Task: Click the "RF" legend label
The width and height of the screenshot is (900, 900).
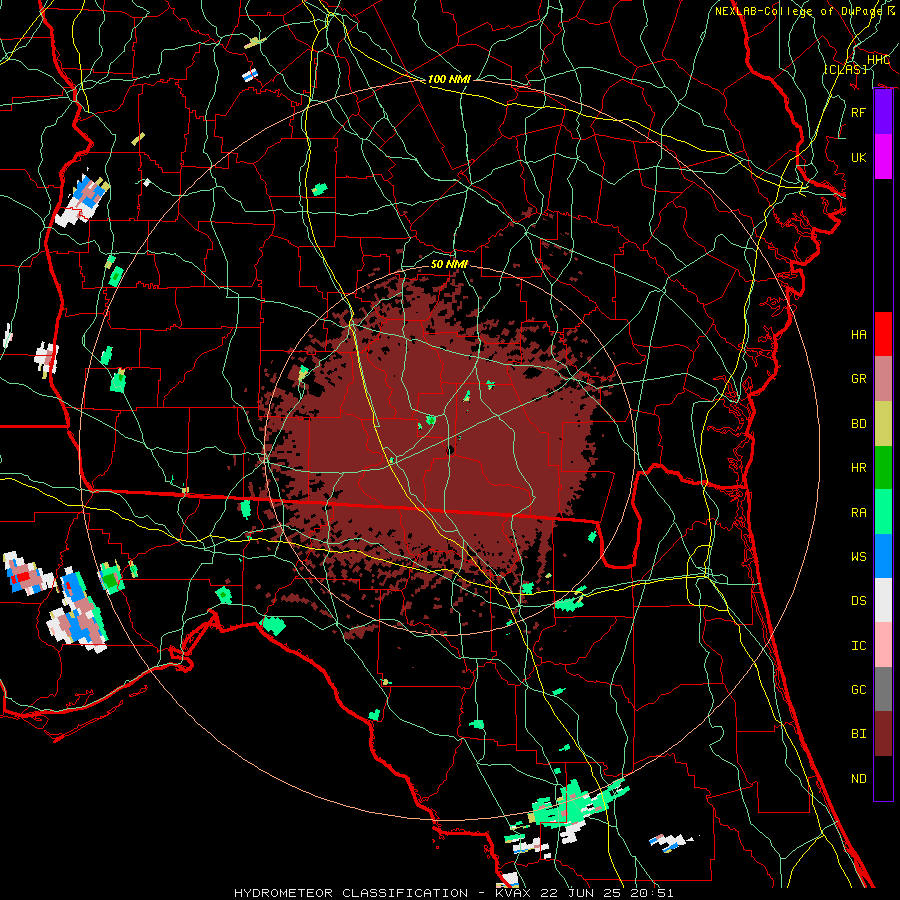Action: pyautogui.click(x=858, y=112)
